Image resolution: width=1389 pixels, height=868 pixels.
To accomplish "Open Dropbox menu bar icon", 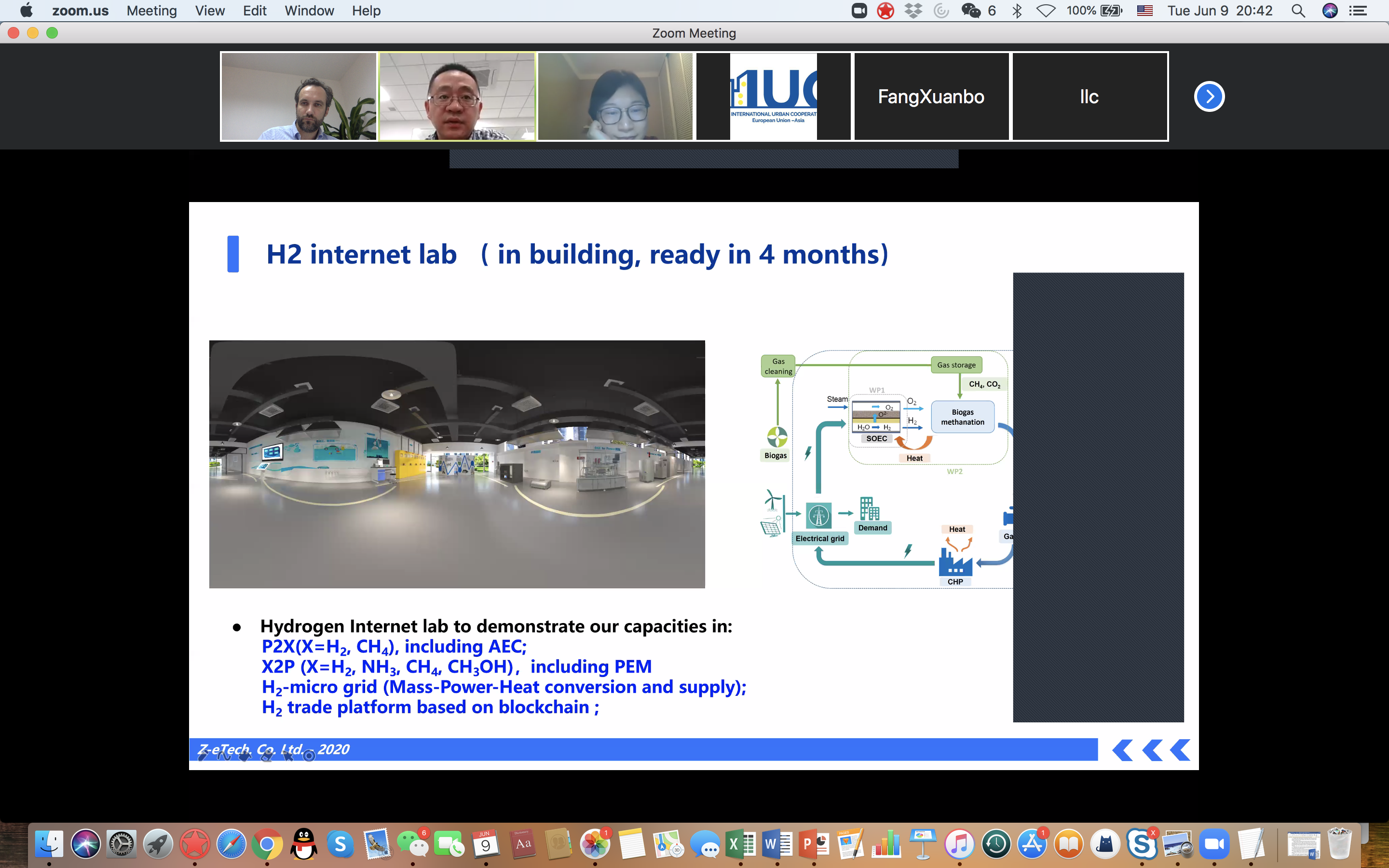I will coord(913,11).
